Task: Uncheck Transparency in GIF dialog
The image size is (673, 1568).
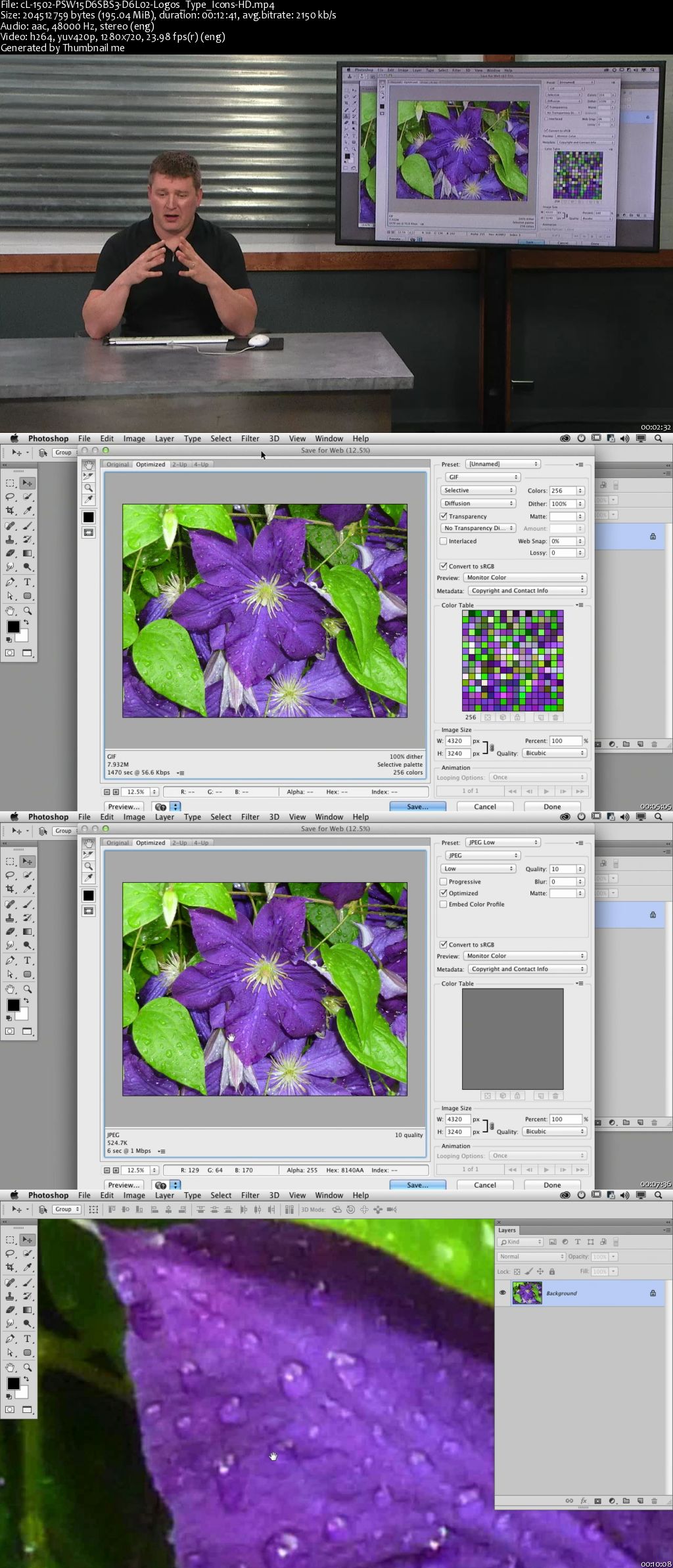Action: tap(444, 516)
